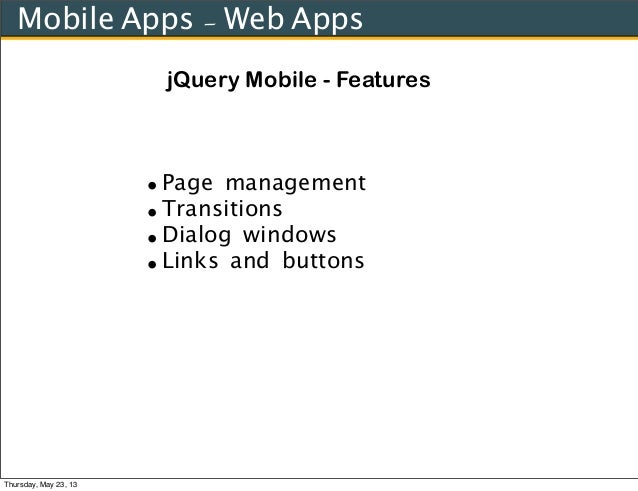Click the 'Mobile Apps – Web Apps' header title
638x491 pixels.
pos(190,20)
